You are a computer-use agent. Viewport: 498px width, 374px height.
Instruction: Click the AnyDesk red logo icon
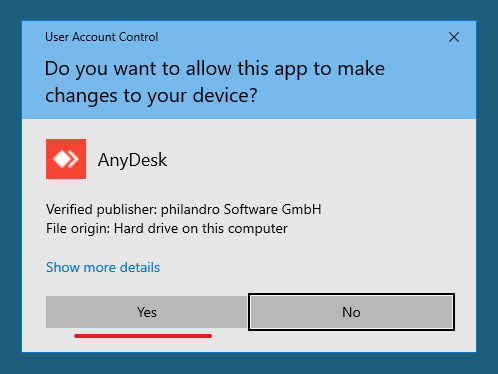(x=66, y=159)
